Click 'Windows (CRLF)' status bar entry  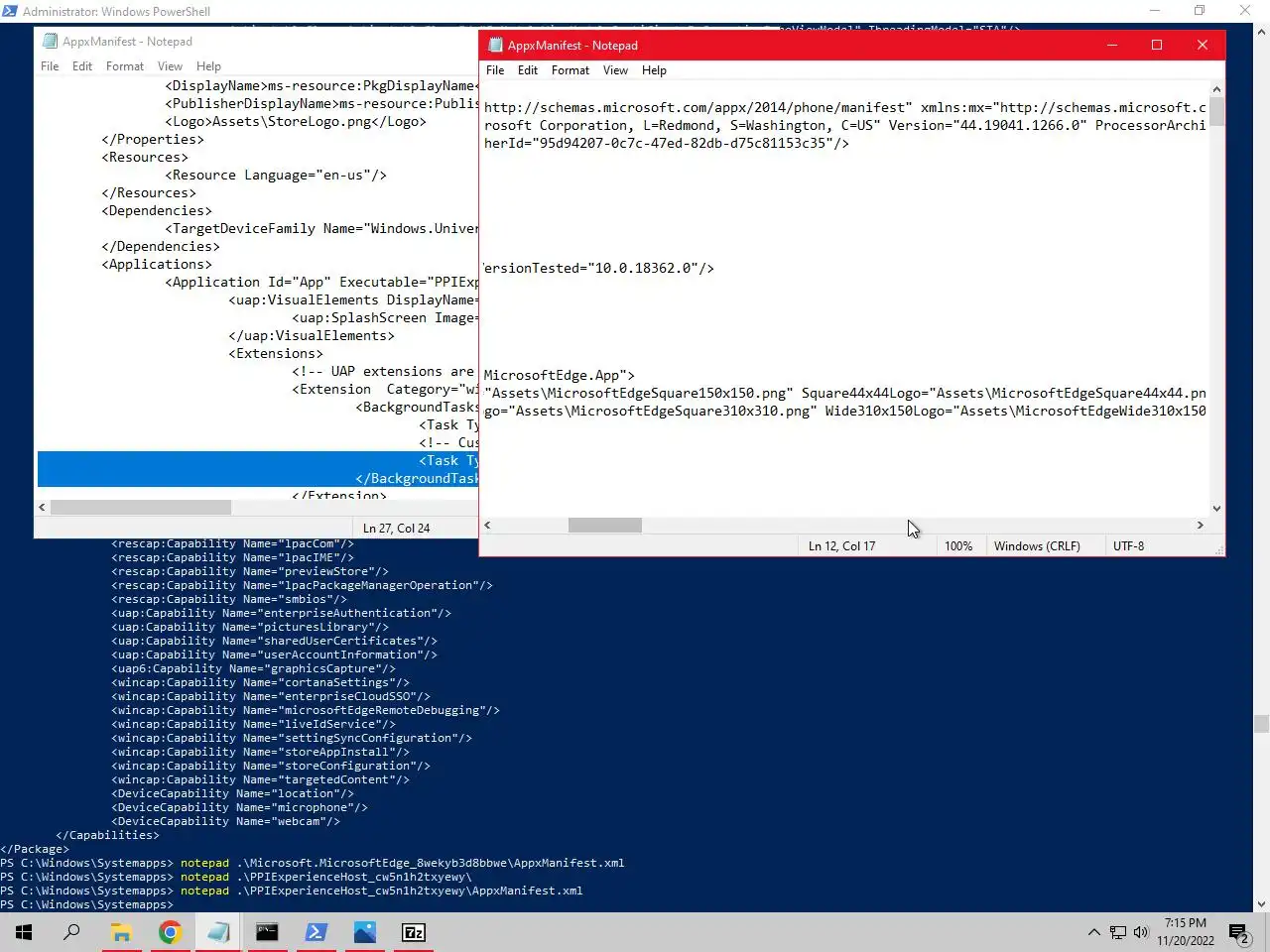pyautogui.click(x=1037, y=546)
